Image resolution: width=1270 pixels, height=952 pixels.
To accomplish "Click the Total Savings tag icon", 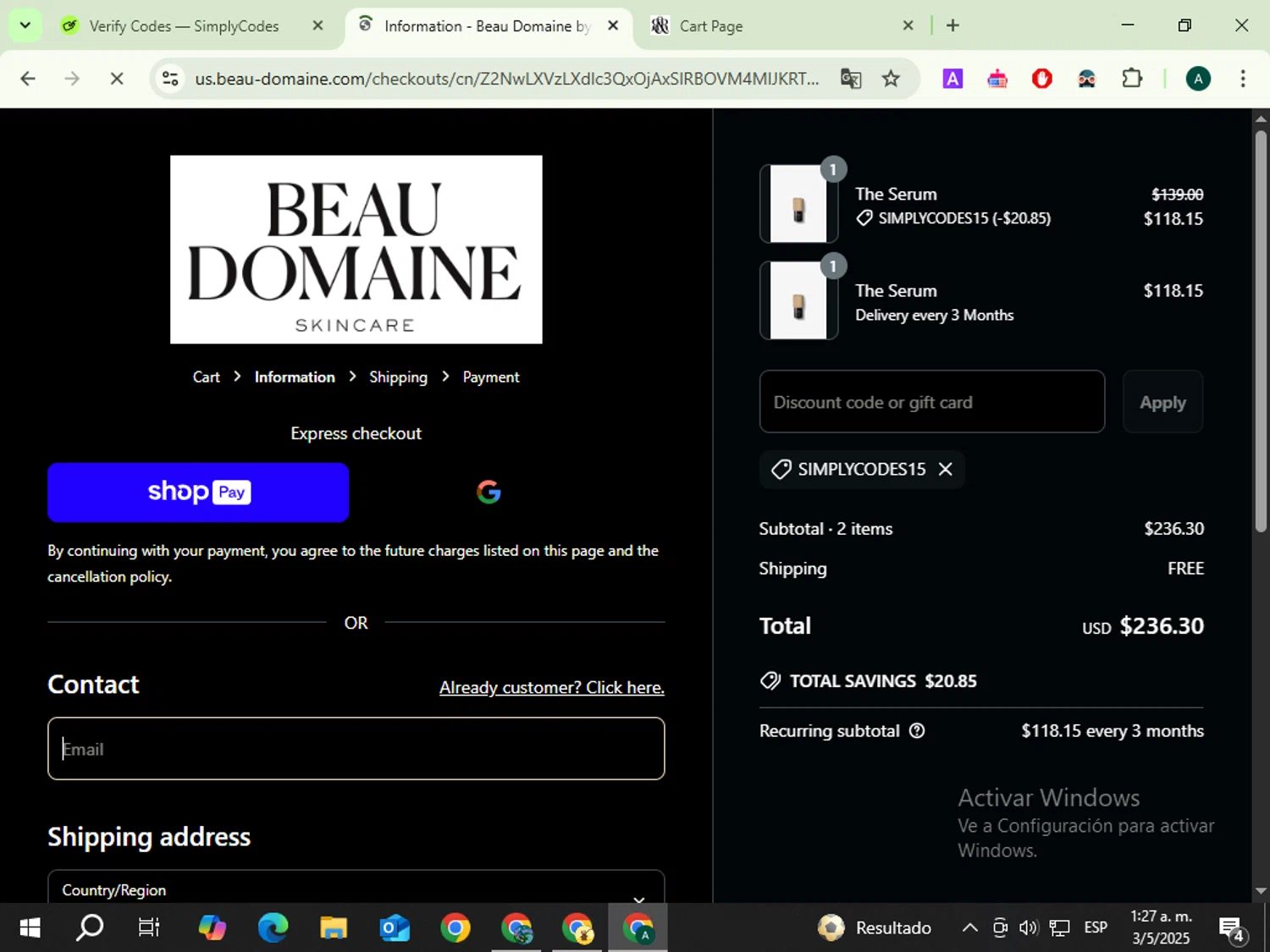I will [x=770, y=680].
